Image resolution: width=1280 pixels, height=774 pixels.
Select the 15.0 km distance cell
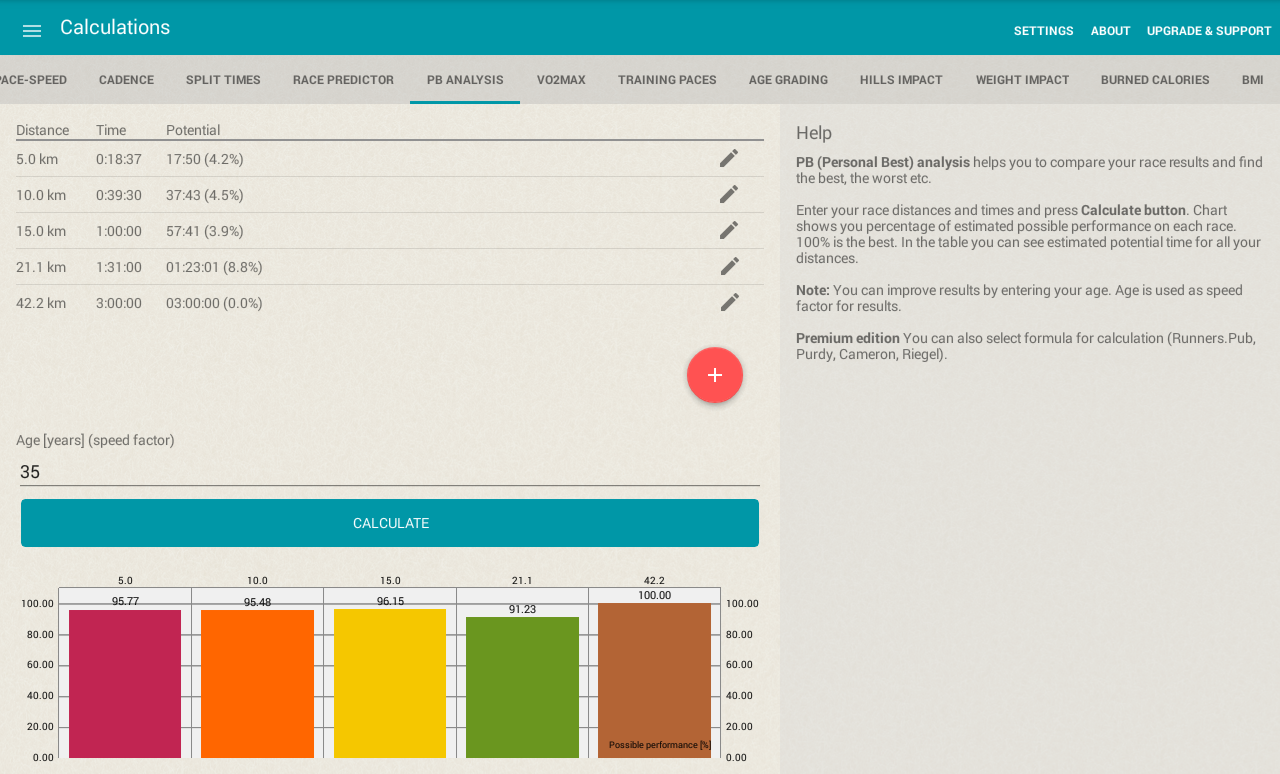pos(41,231)
